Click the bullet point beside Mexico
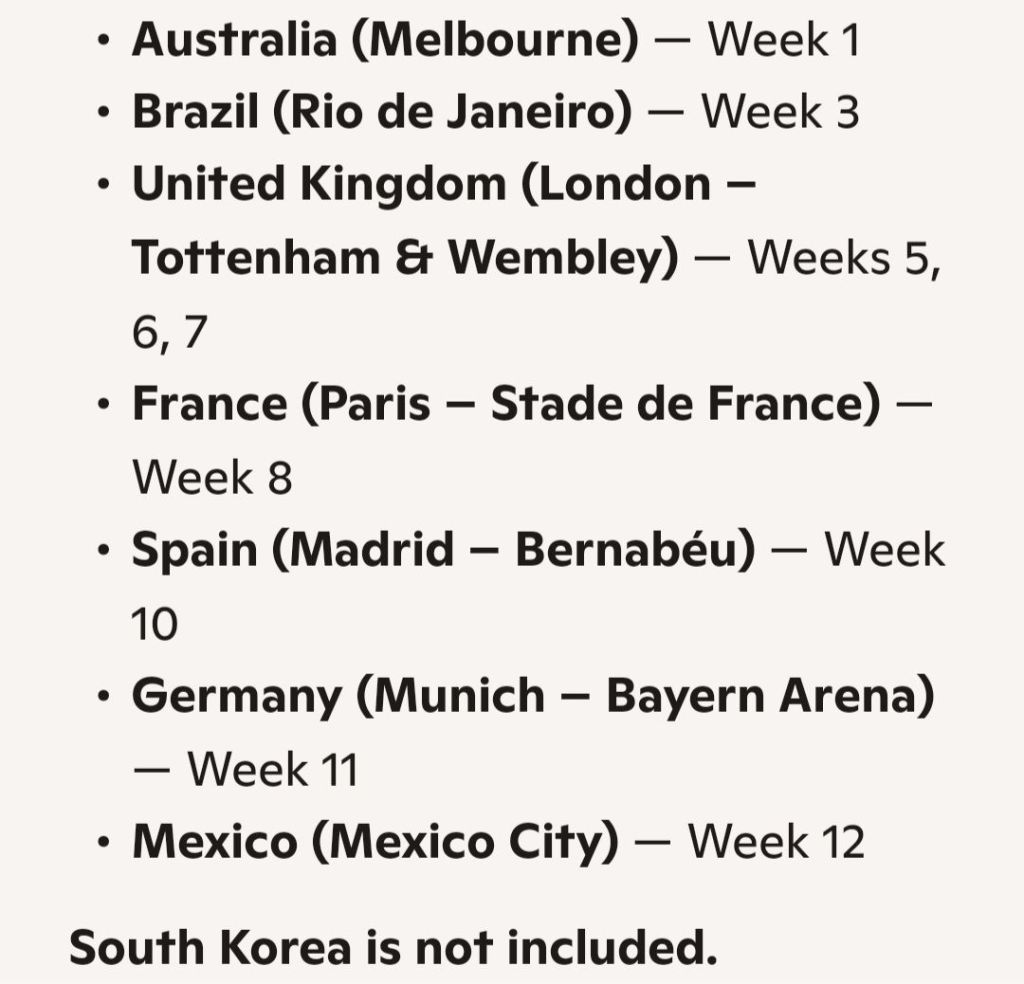This screenshot has height=984, width=1024. pyautogui.click(x=103, y=842)
